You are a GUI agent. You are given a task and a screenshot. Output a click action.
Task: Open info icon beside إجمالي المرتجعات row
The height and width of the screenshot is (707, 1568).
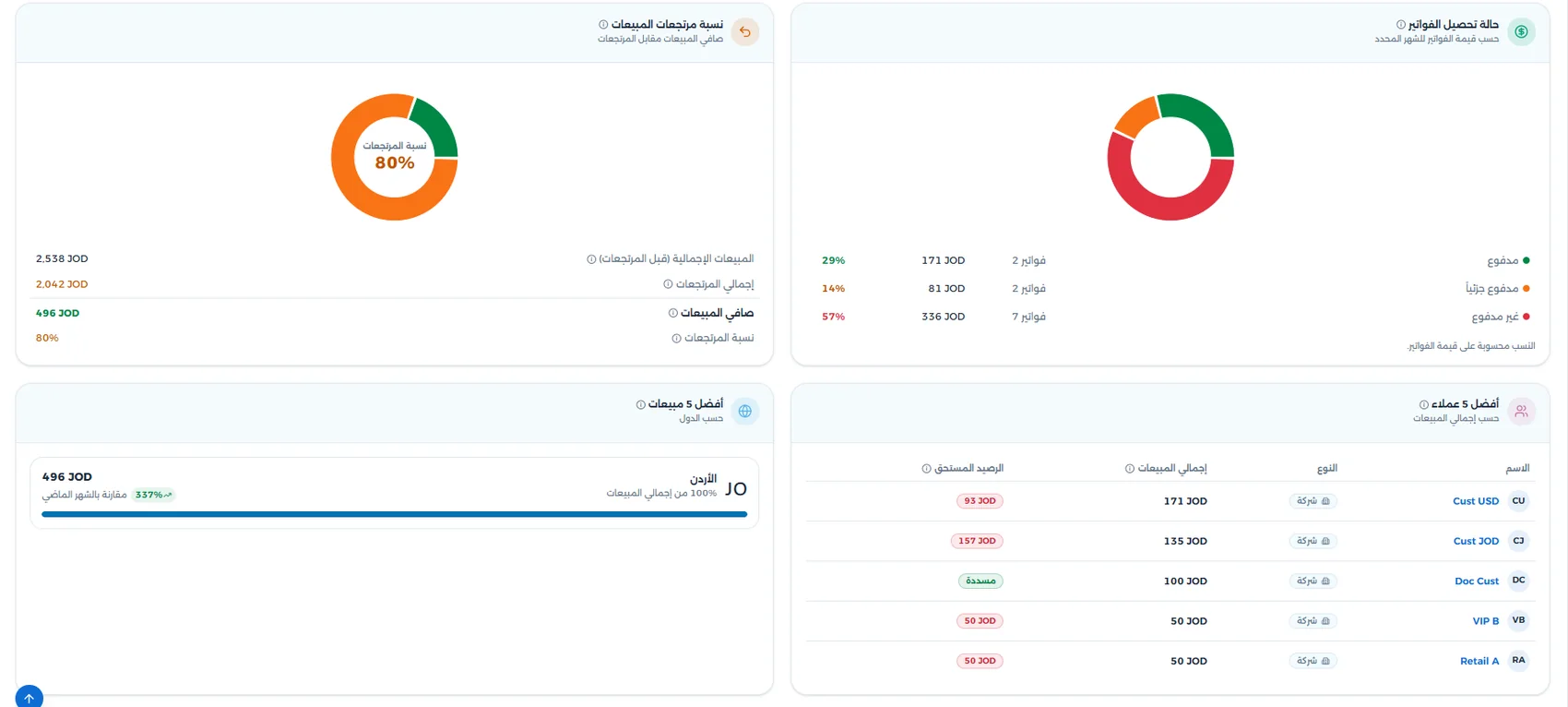point(668,284)
